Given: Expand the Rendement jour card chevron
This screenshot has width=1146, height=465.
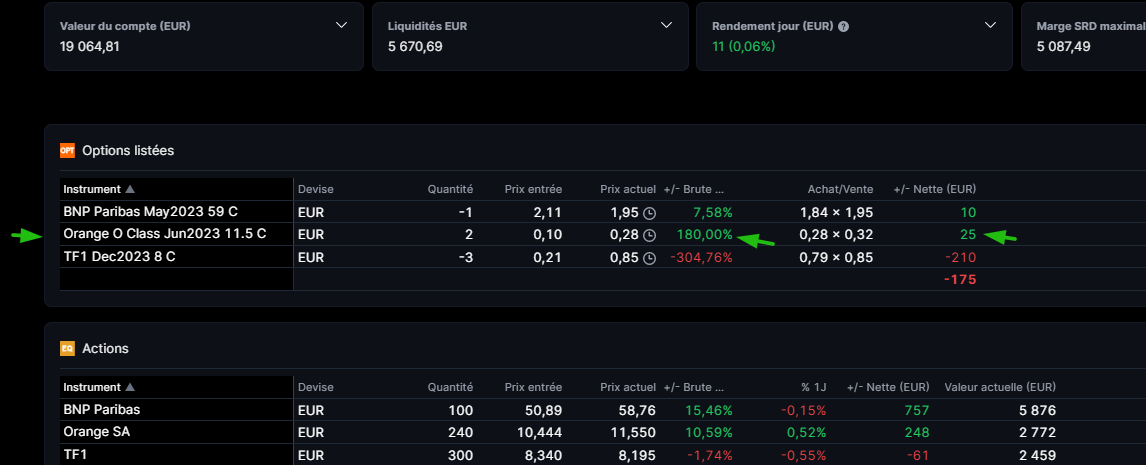Looking at the screenshot, I should point(990,25).
